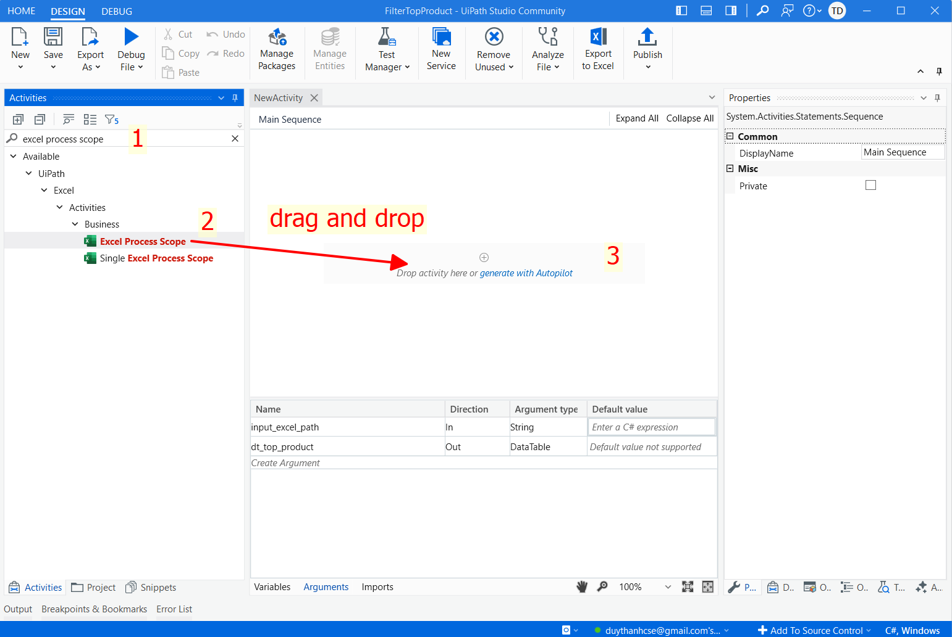Edit the DisplayName Main Sequence field

902,152
